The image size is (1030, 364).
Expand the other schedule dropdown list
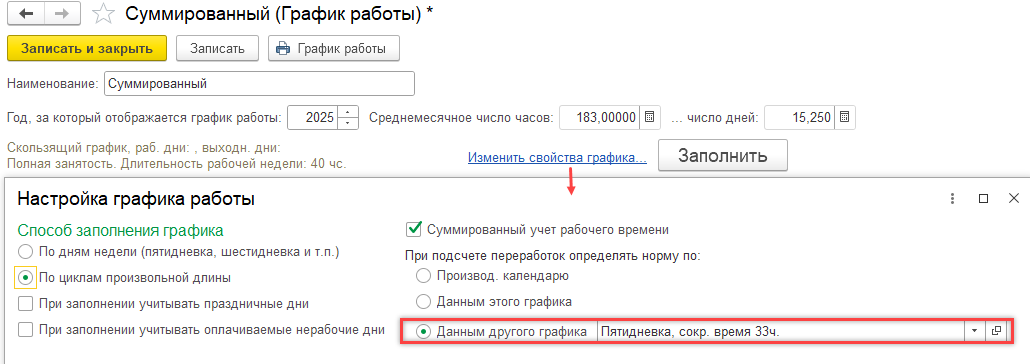click(x=975, y=332)
